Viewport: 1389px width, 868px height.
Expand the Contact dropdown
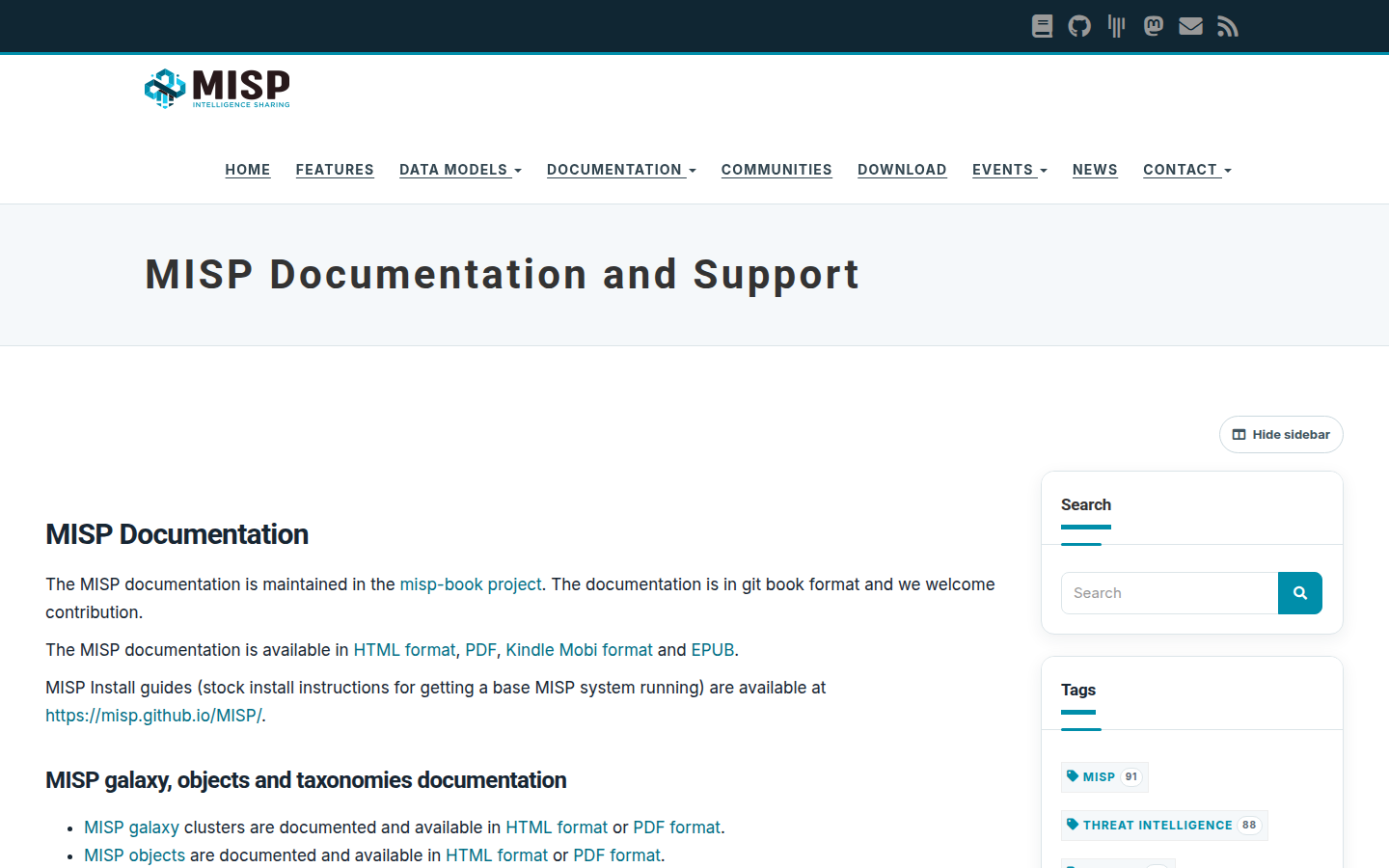pyautogui.click(x=1187, y=170)
